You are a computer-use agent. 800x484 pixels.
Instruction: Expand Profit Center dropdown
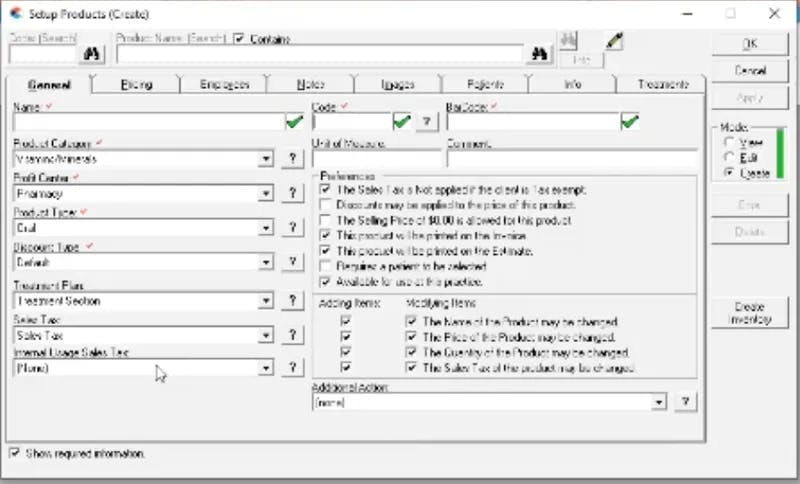tap(266, 193)
